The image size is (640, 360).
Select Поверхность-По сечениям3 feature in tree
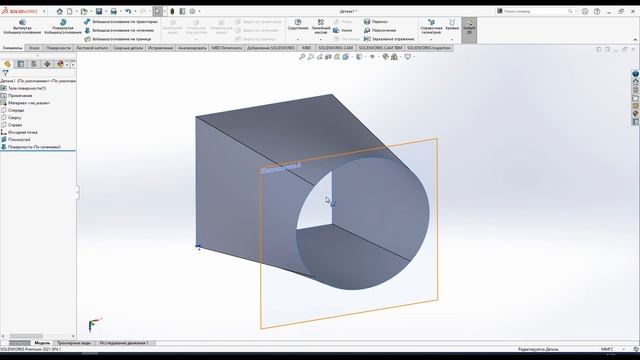[31, 147]
